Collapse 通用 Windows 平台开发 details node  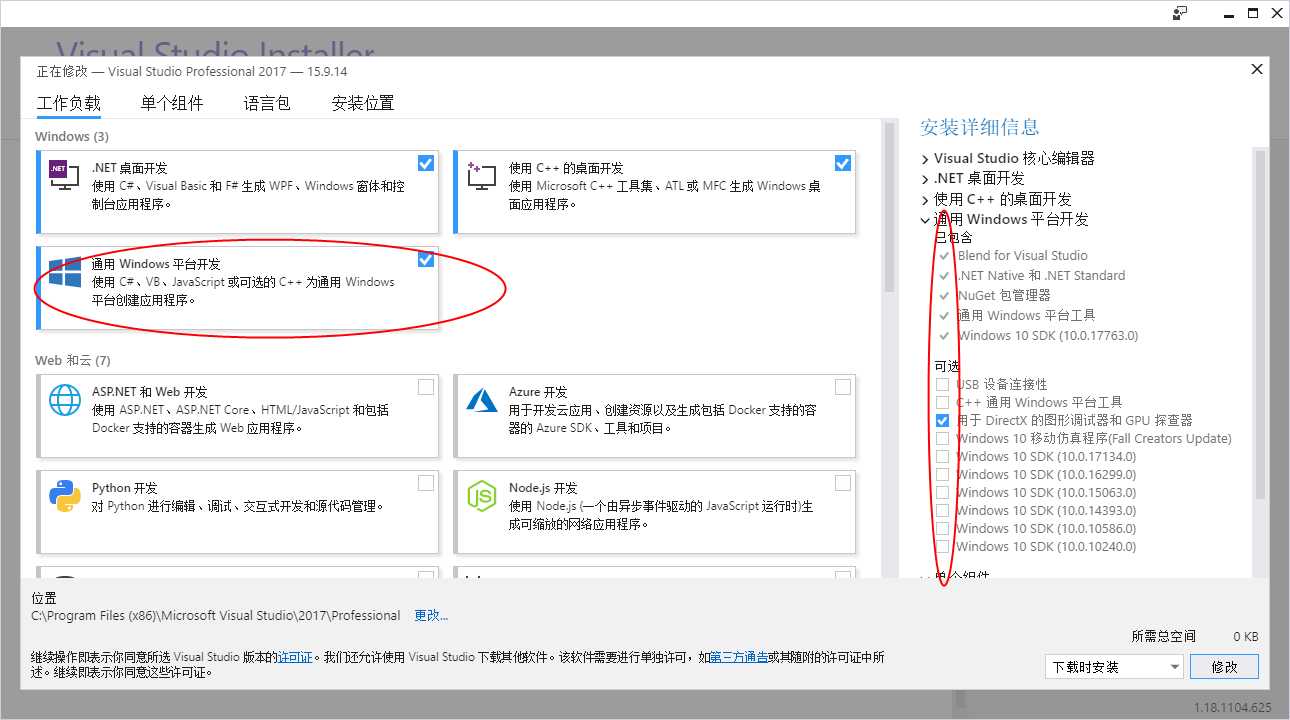(925, 219)
